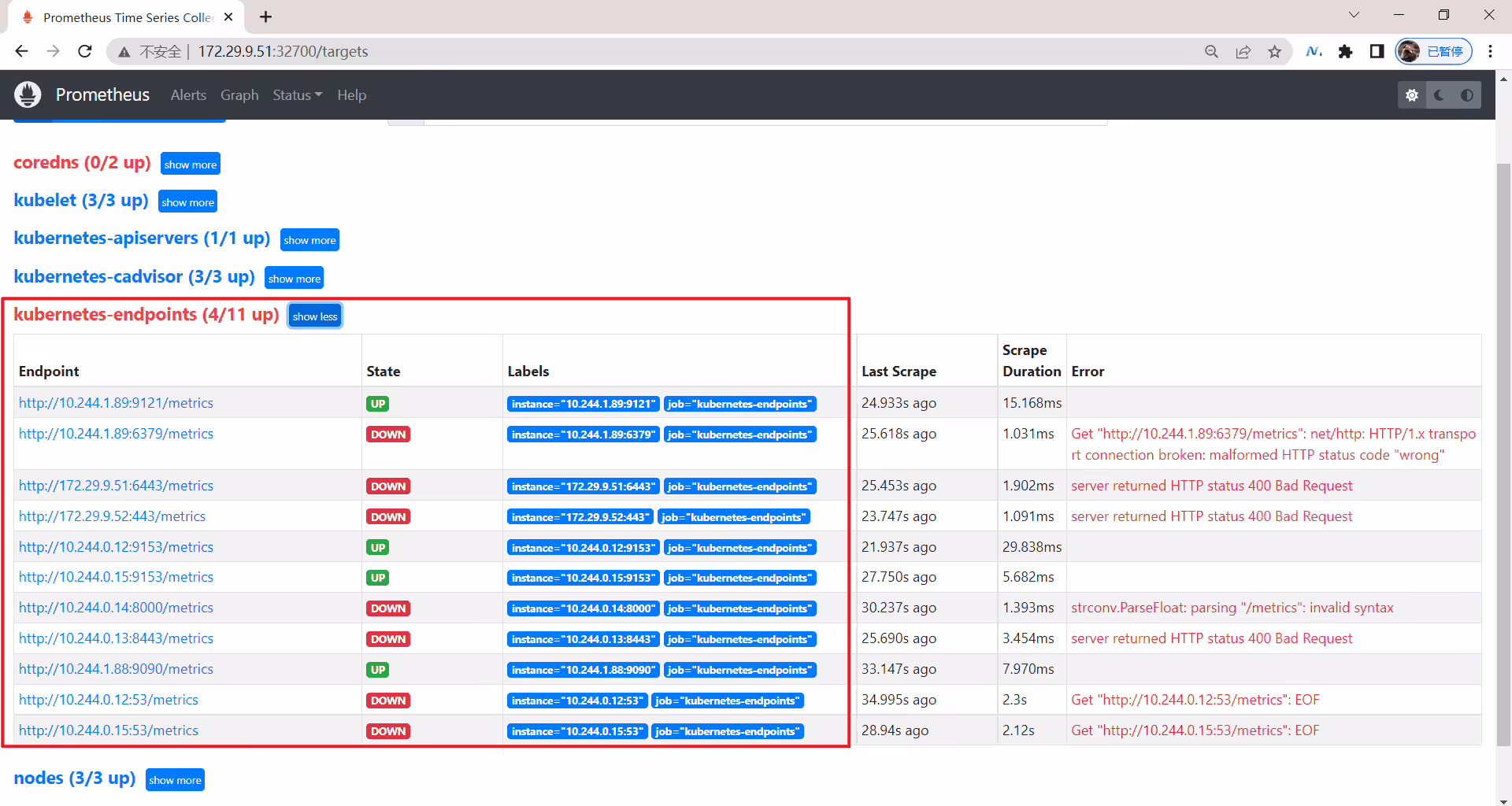Screen dimensions: 1512x806
Task: Open the share page icon
Action: 1243,51
